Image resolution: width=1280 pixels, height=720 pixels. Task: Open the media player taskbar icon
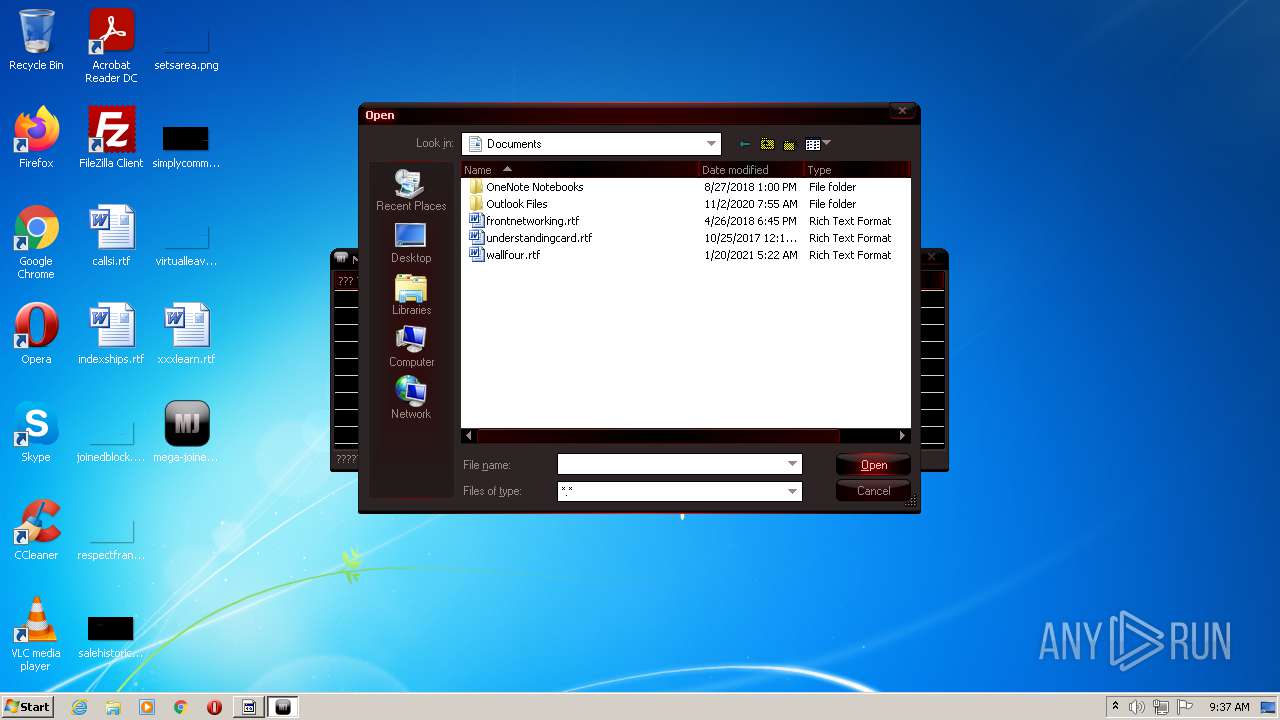[x=147, y=707]
